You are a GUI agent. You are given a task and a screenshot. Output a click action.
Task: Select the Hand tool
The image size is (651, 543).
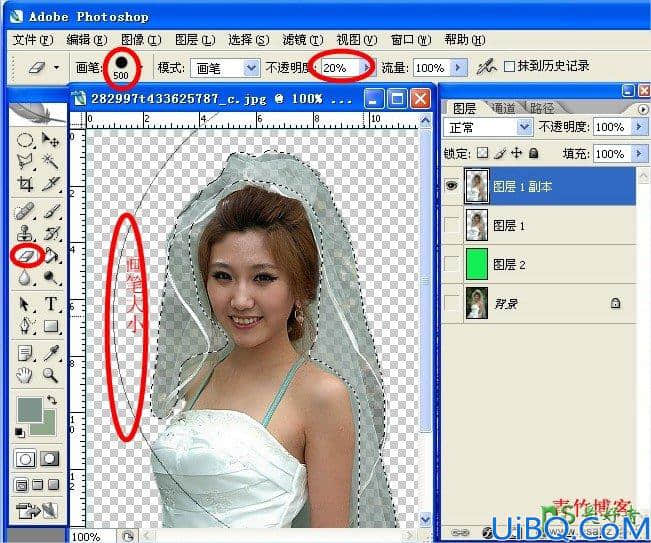(x=25, y=375)
